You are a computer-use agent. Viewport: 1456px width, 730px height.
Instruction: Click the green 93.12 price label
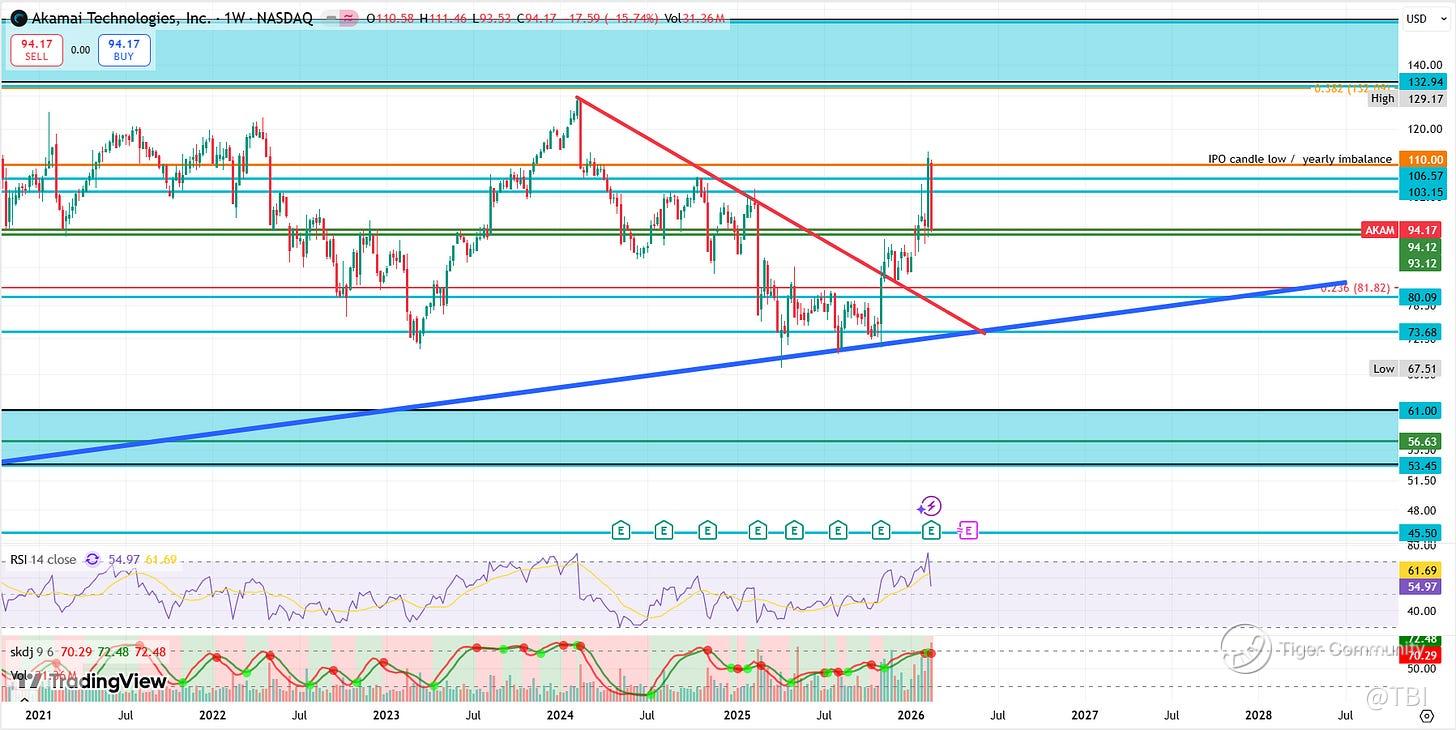pyautogui.click(x=1423, y=263)
